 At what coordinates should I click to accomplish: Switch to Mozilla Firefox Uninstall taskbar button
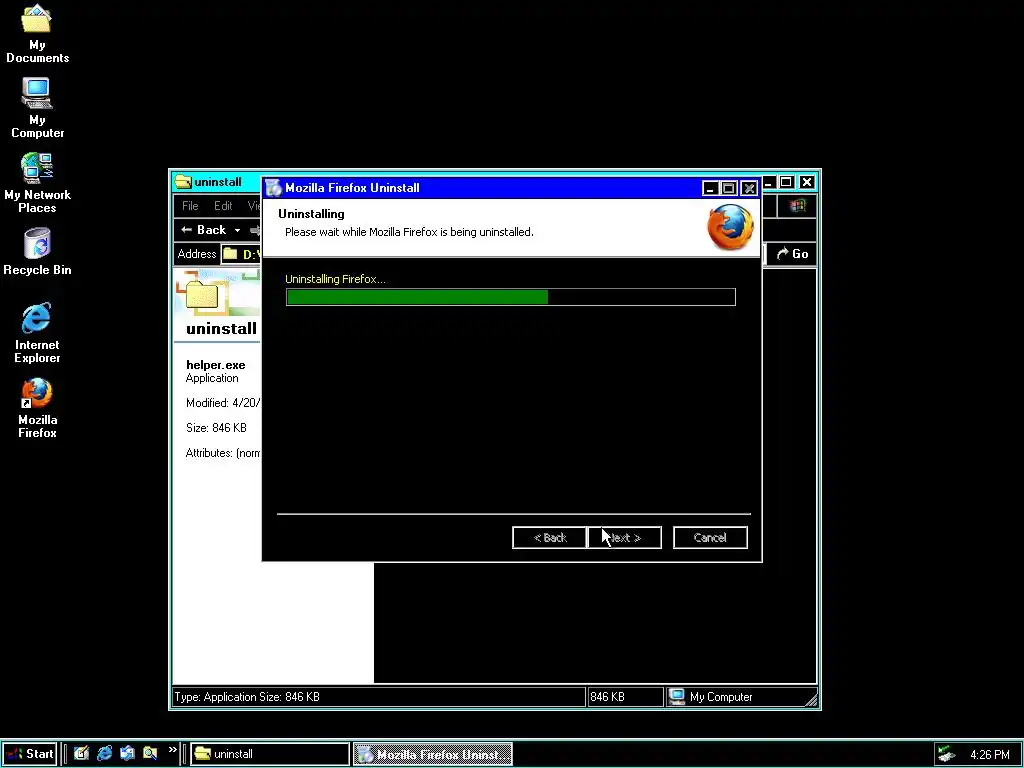click(433, 754)
